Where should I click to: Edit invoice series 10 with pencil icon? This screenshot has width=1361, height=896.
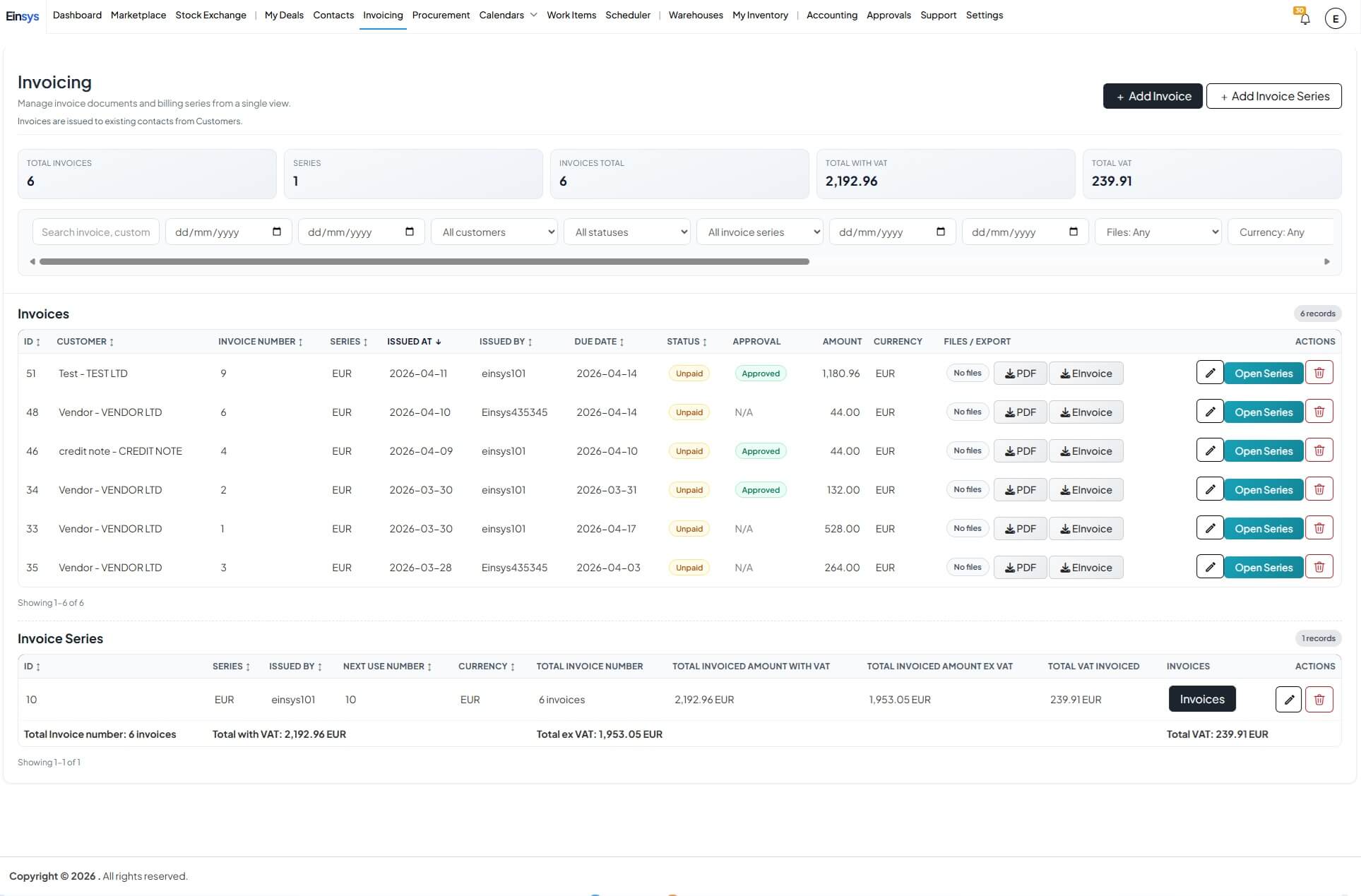[1288, 700]
